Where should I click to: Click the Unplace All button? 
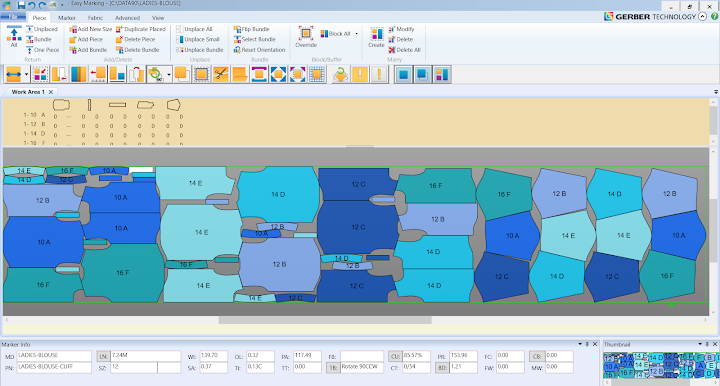[194, 29]
